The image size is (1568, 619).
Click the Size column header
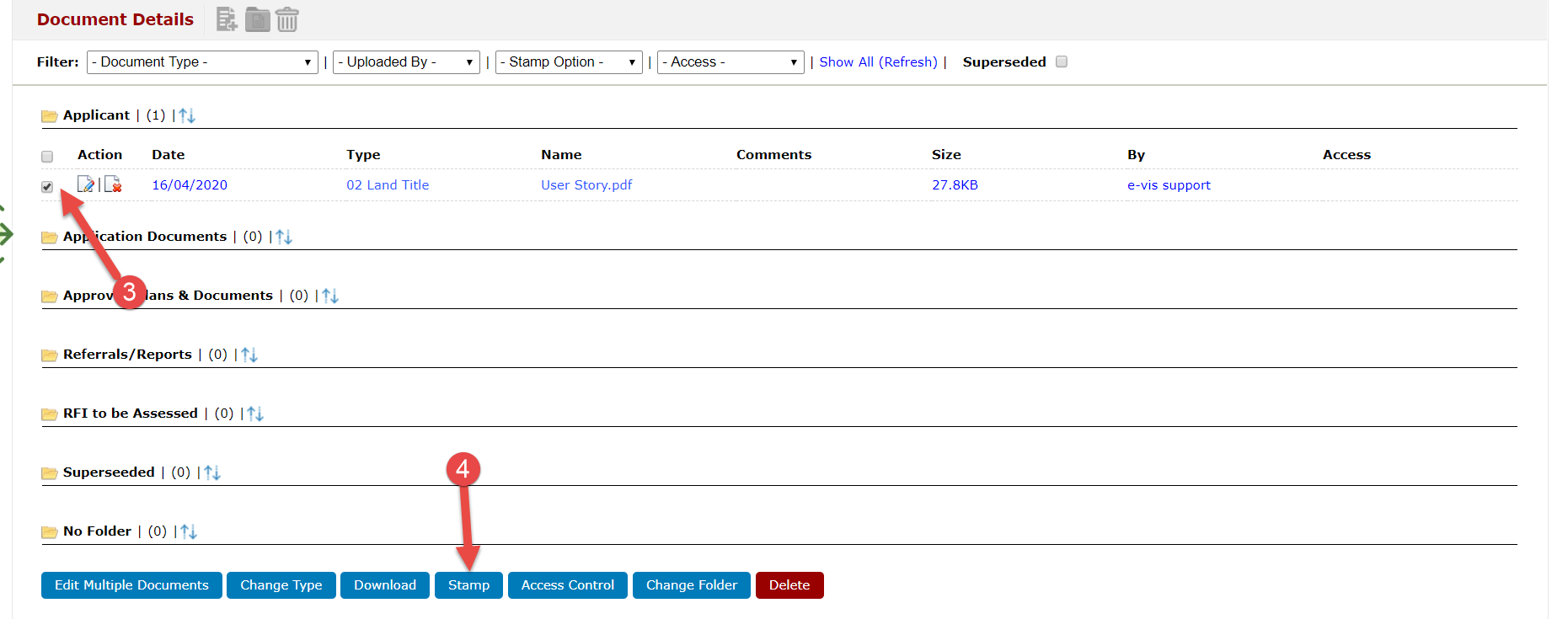click(x=946, y=155)
